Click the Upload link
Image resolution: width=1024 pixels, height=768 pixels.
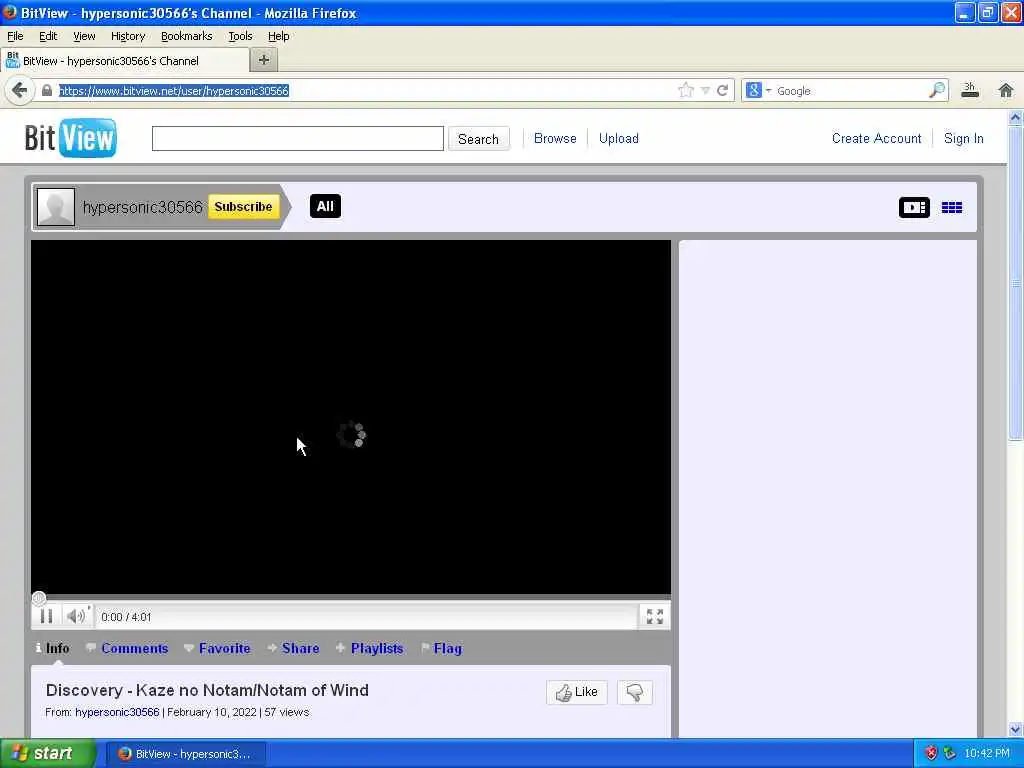tap(618, 138)
